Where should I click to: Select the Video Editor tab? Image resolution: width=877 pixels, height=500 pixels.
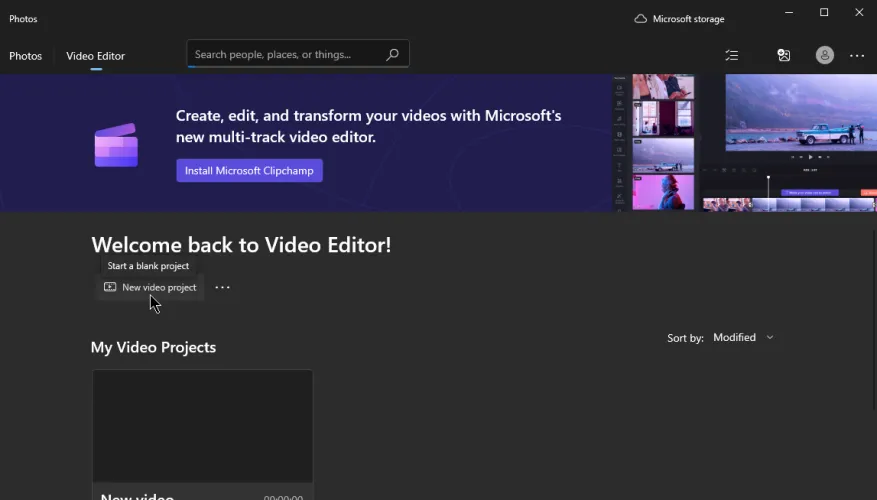95,56
